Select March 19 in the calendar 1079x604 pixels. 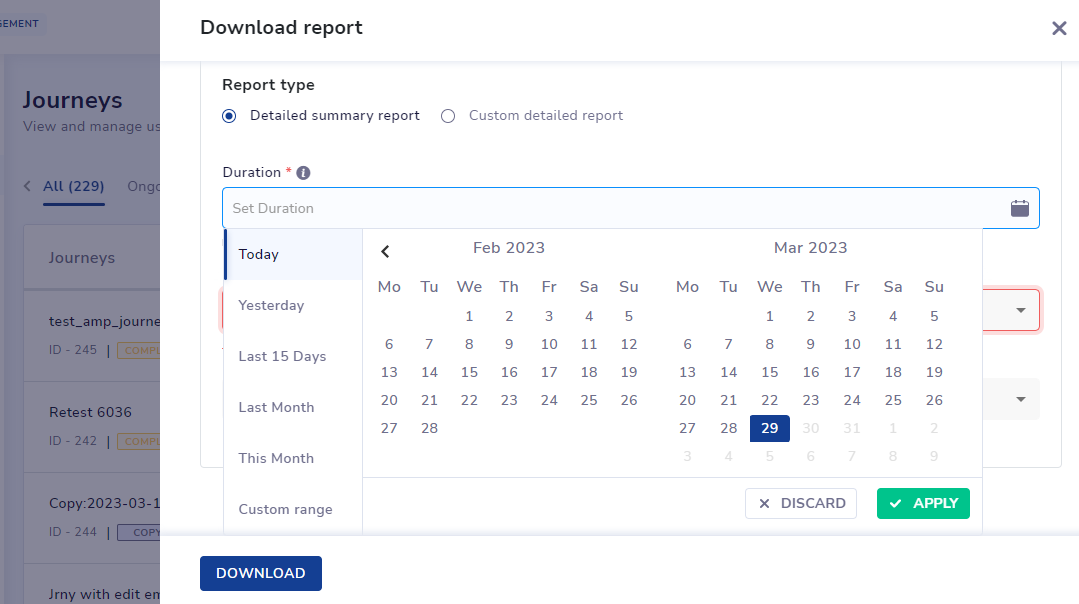click(934, 372)
